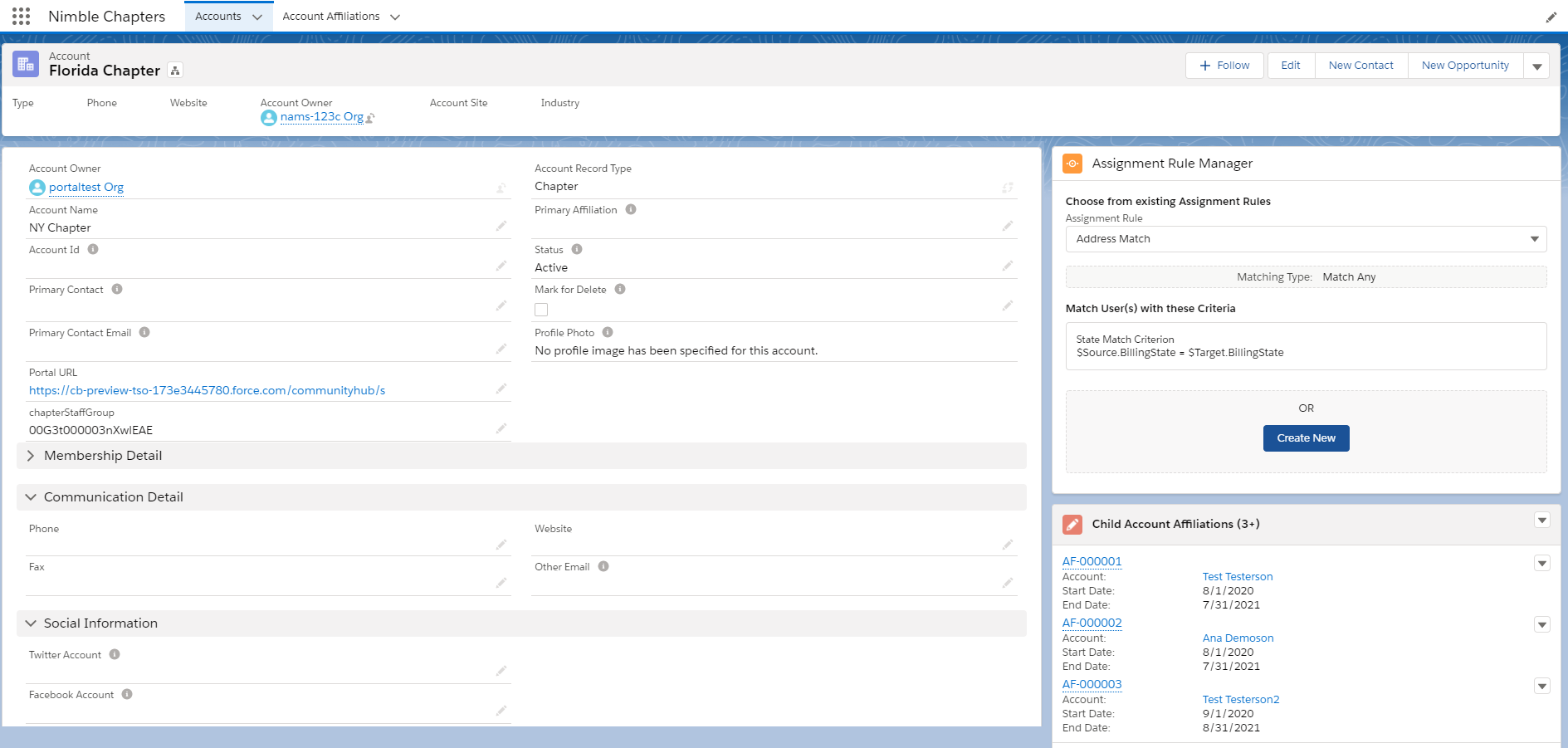
Task: Click the info icon next to Primary Affiliation
Action: click(631, 210)
